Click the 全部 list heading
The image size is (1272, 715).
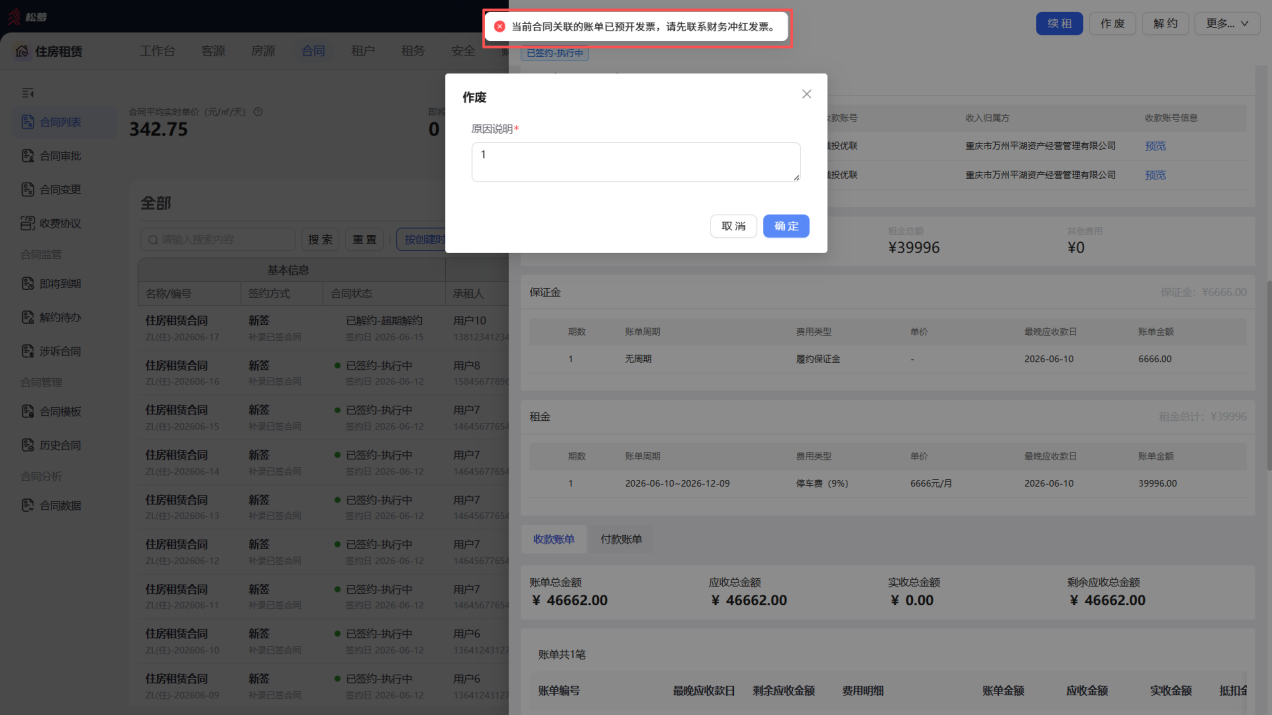[156, 203]
